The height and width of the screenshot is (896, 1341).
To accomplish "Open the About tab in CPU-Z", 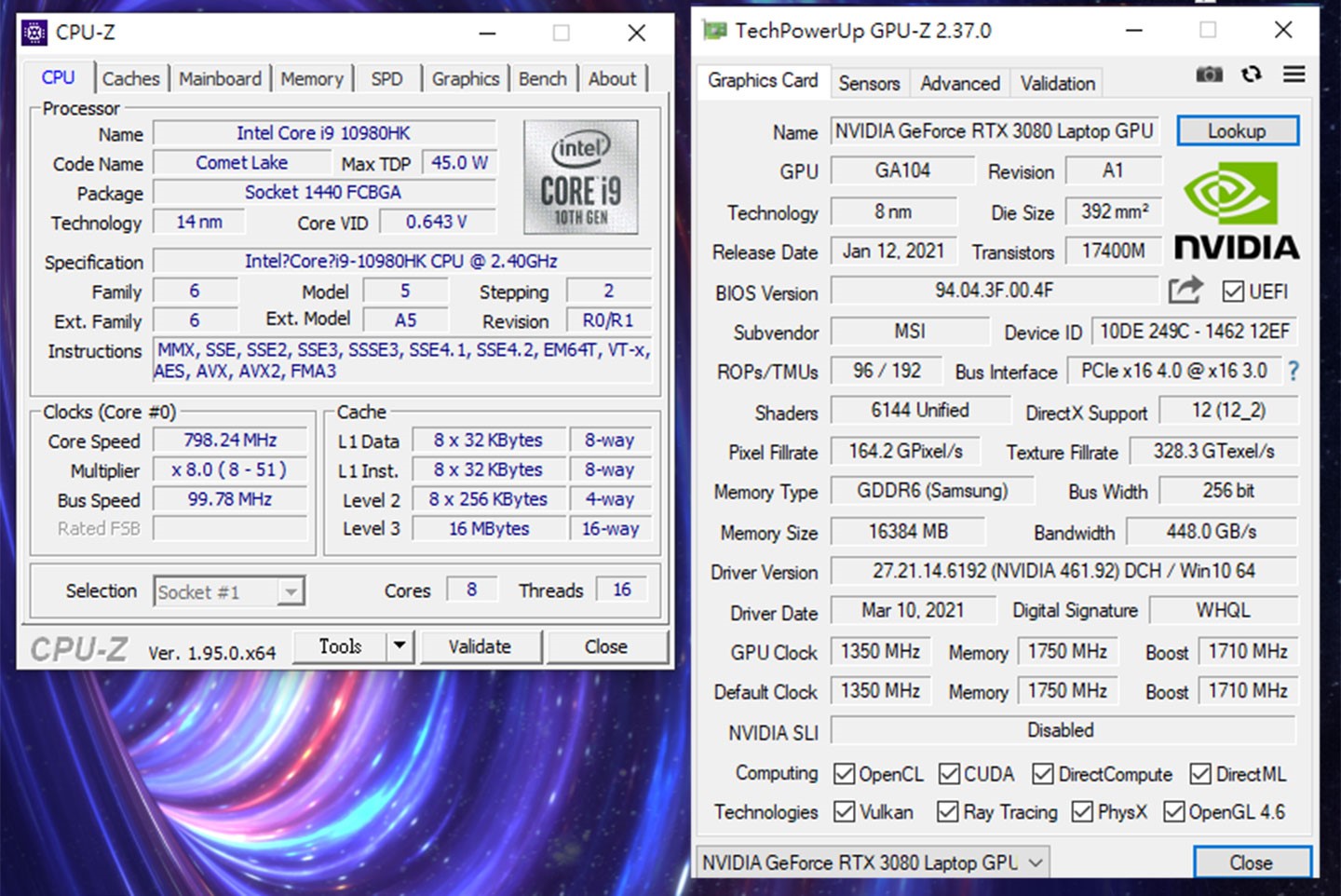I will point(612,79).
